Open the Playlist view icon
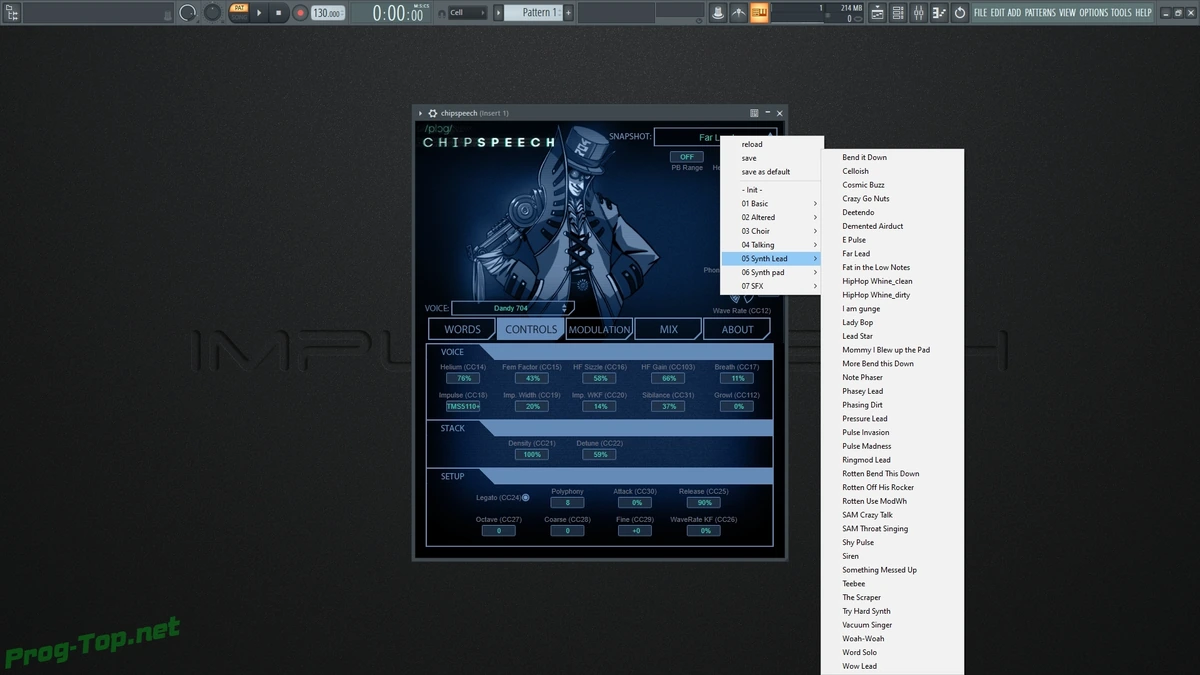Screen dimensions: 1200x675 coord(877,13)
